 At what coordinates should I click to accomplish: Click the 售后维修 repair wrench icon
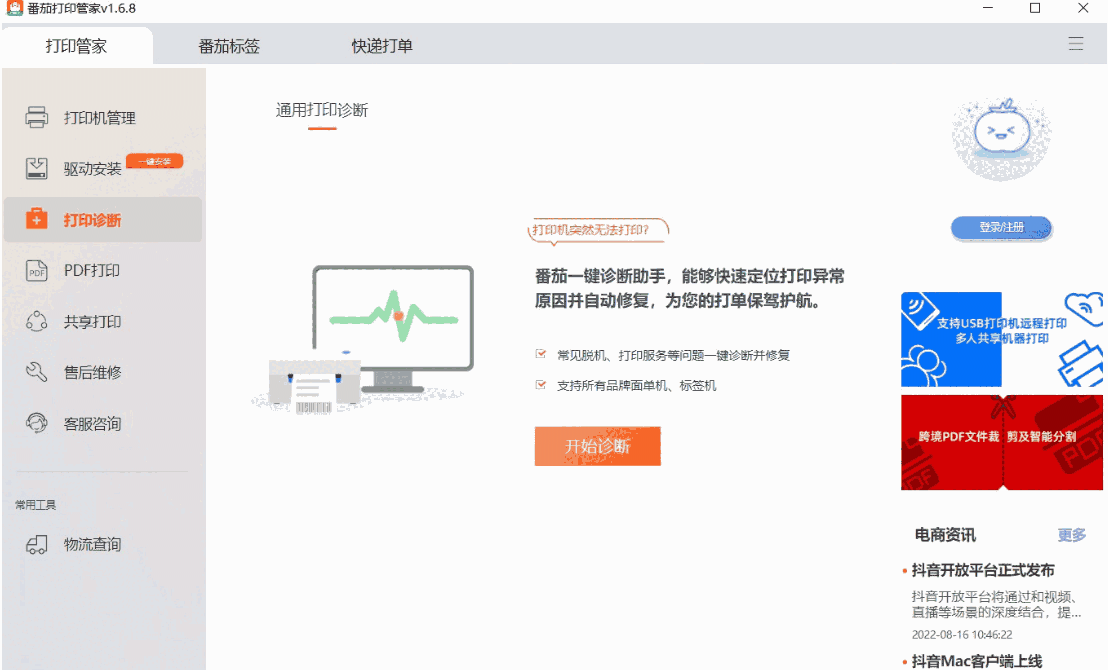[37, 372]
